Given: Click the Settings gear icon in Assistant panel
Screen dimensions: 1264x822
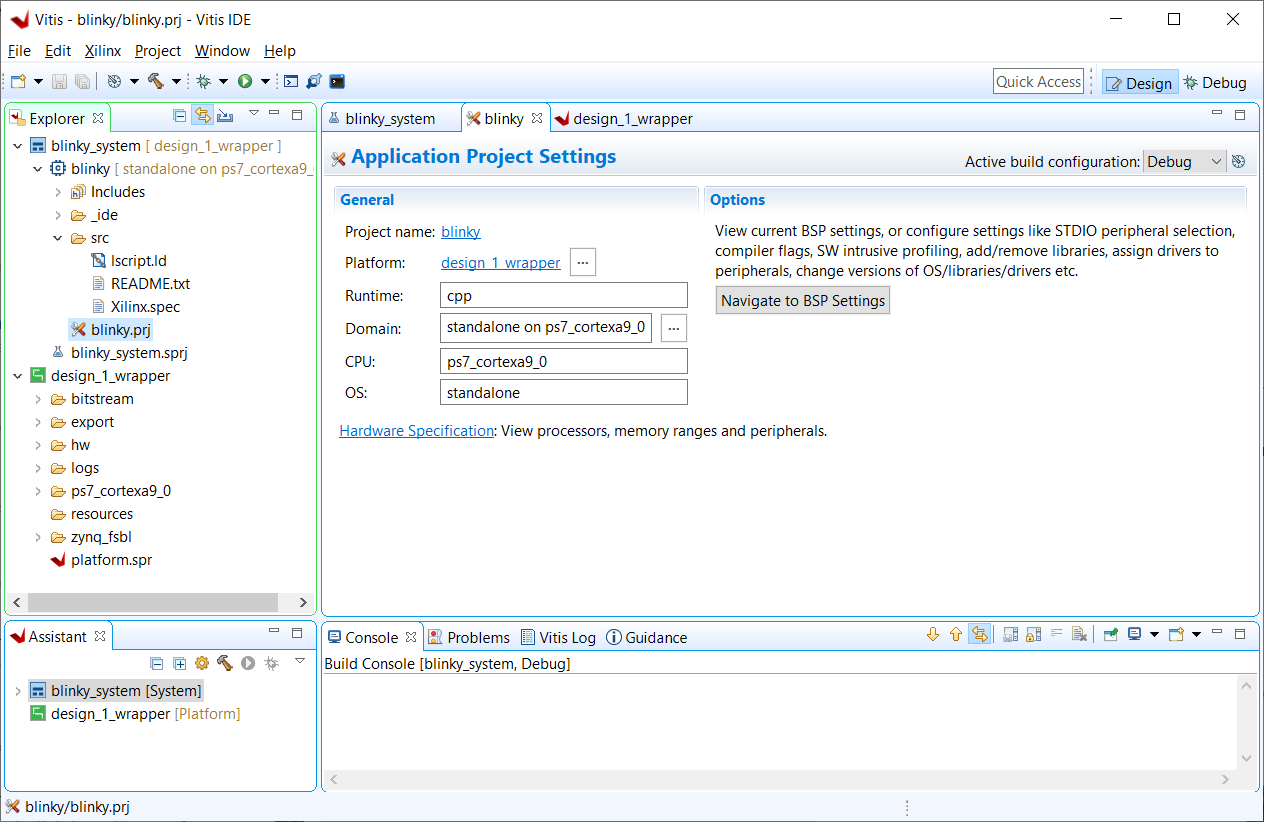Looking at the screenshot, I should 202,663.
